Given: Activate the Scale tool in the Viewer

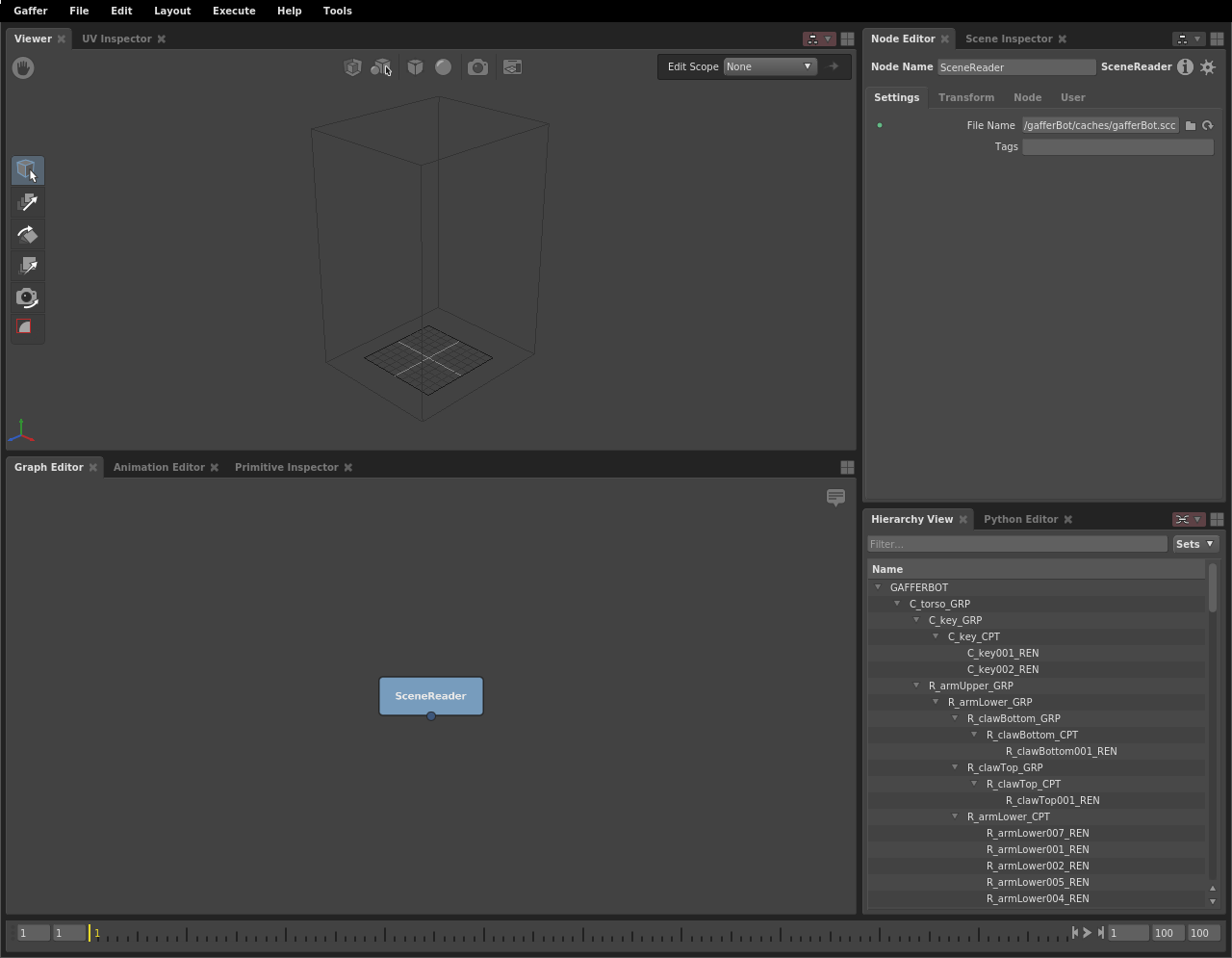Looking at the screenshot, I should click(x=27, y=267).
